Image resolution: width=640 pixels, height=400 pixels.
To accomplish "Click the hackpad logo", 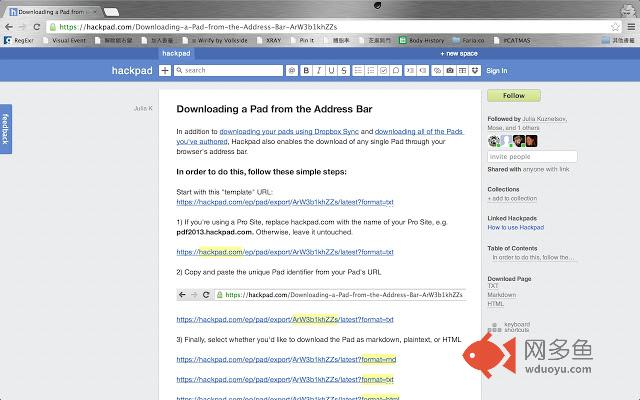I will (132, 71).
